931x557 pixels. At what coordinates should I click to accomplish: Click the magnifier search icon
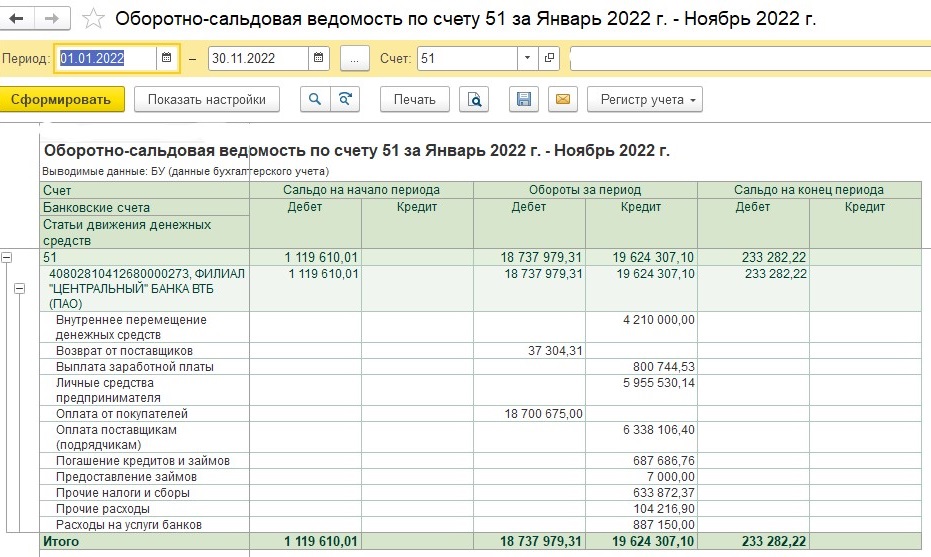315,99
